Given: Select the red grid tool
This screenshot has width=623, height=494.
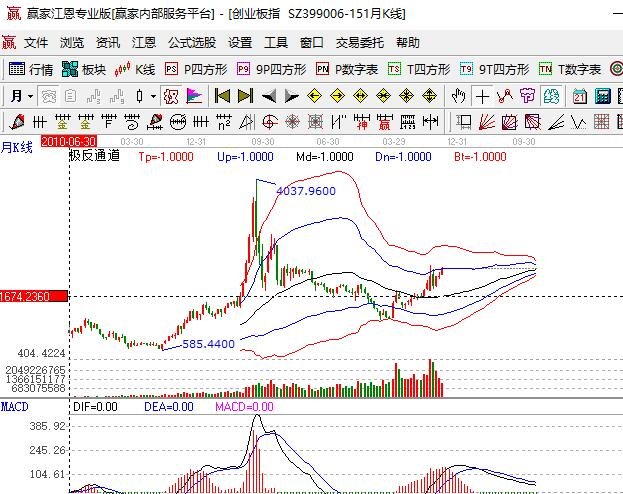Looking at the screenshot, I should tap(602, 122).
